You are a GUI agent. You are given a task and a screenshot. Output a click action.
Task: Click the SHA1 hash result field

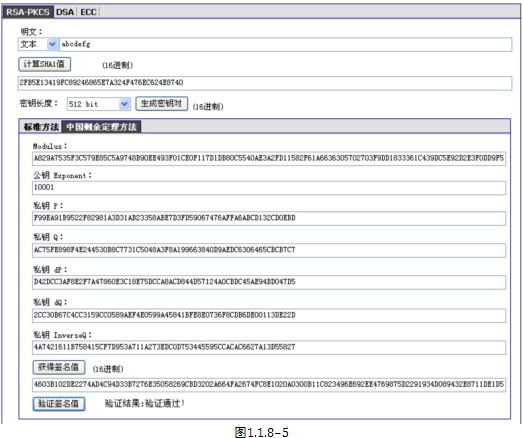pyautogui.click(x=265, y=83)
